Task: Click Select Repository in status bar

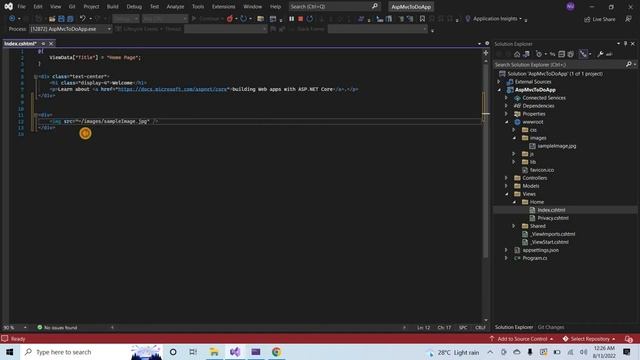Action: (589, 339)
